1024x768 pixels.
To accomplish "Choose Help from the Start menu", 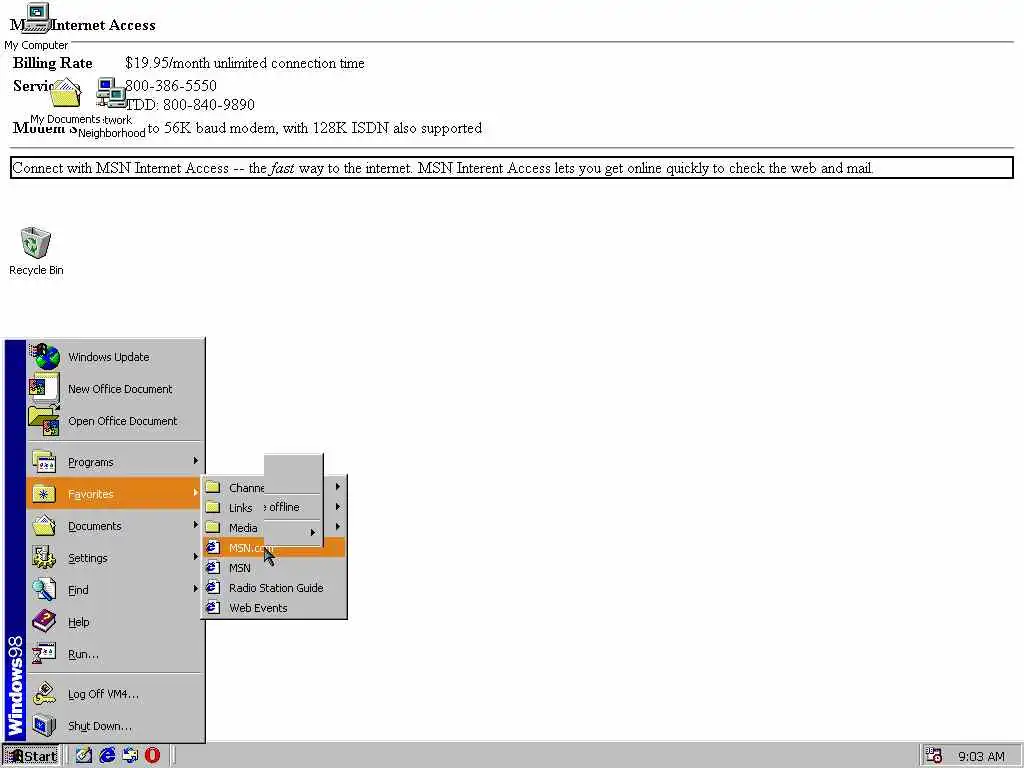I will coord(116,622).
